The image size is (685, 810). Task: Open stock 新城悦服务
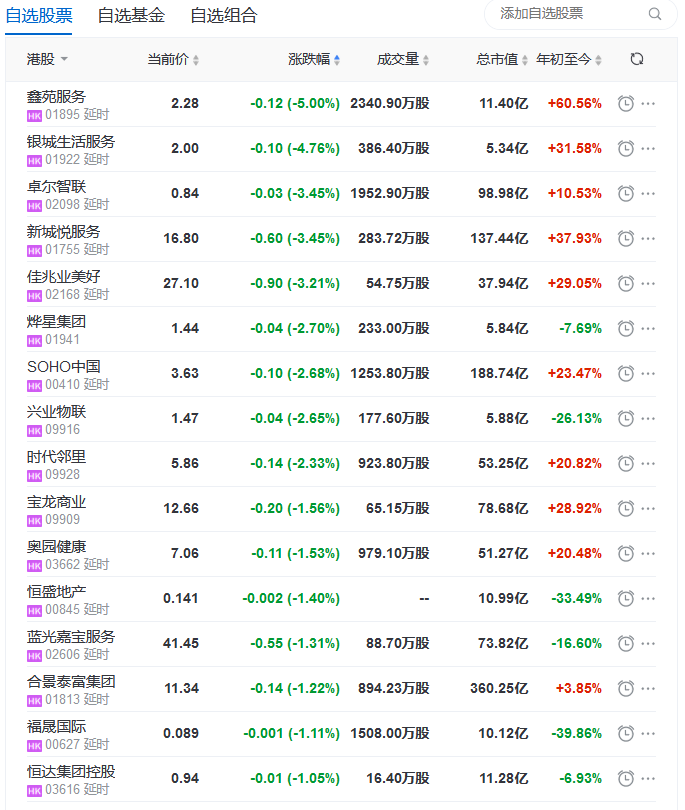64,231
